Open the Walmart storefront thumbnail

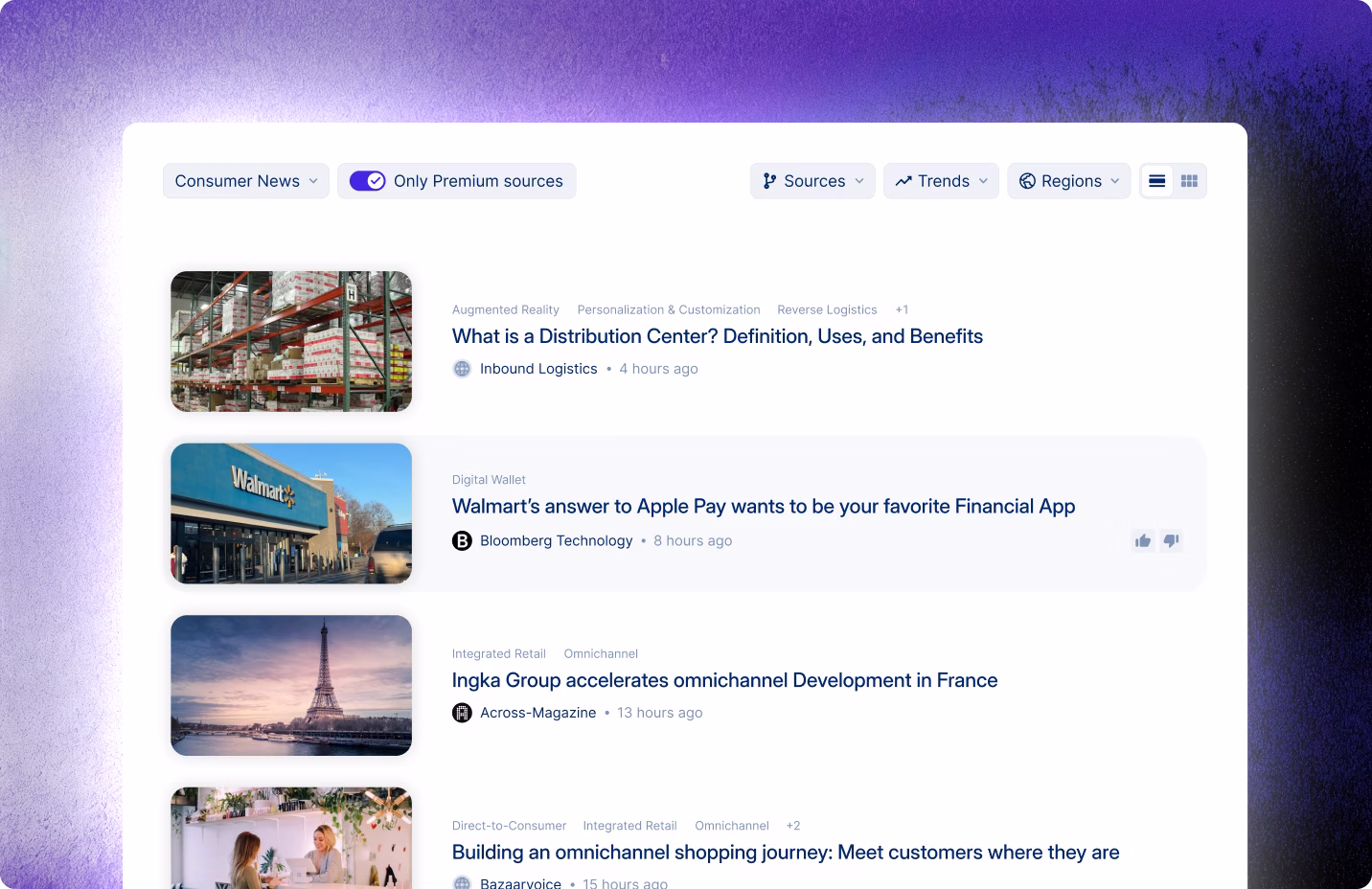(291, 513)
